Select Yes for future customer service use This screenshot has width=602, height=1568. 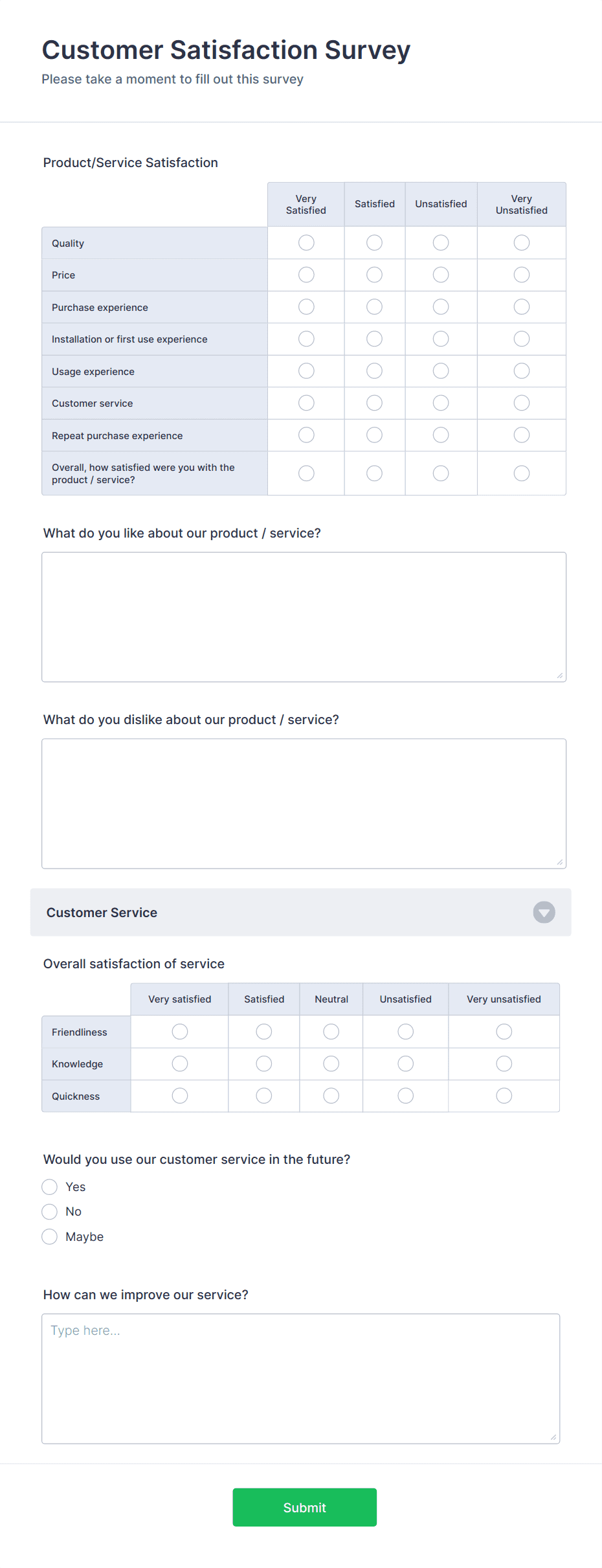50,1187
